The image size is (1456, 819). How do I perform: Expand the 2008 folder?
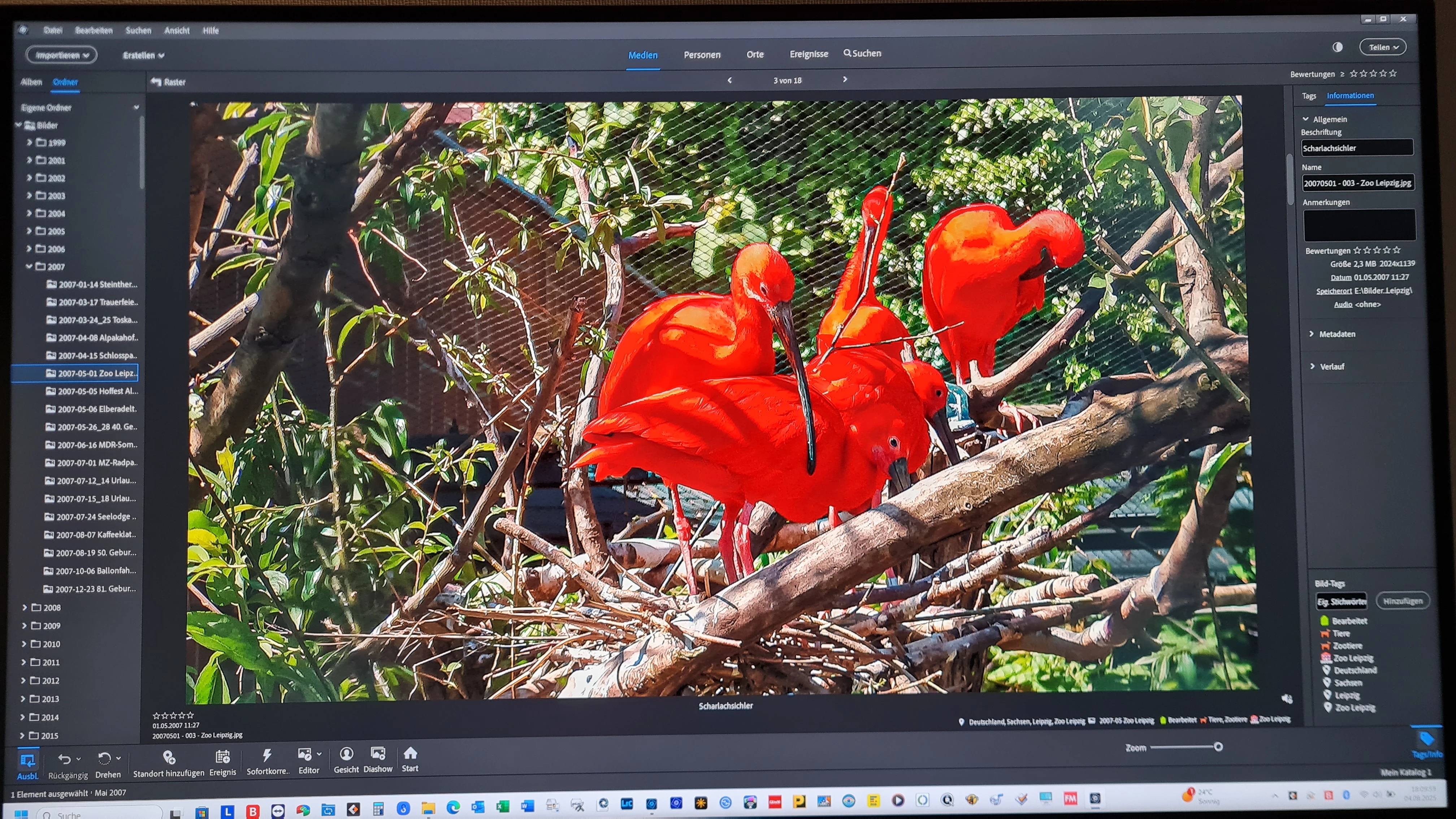pos(25,608)
